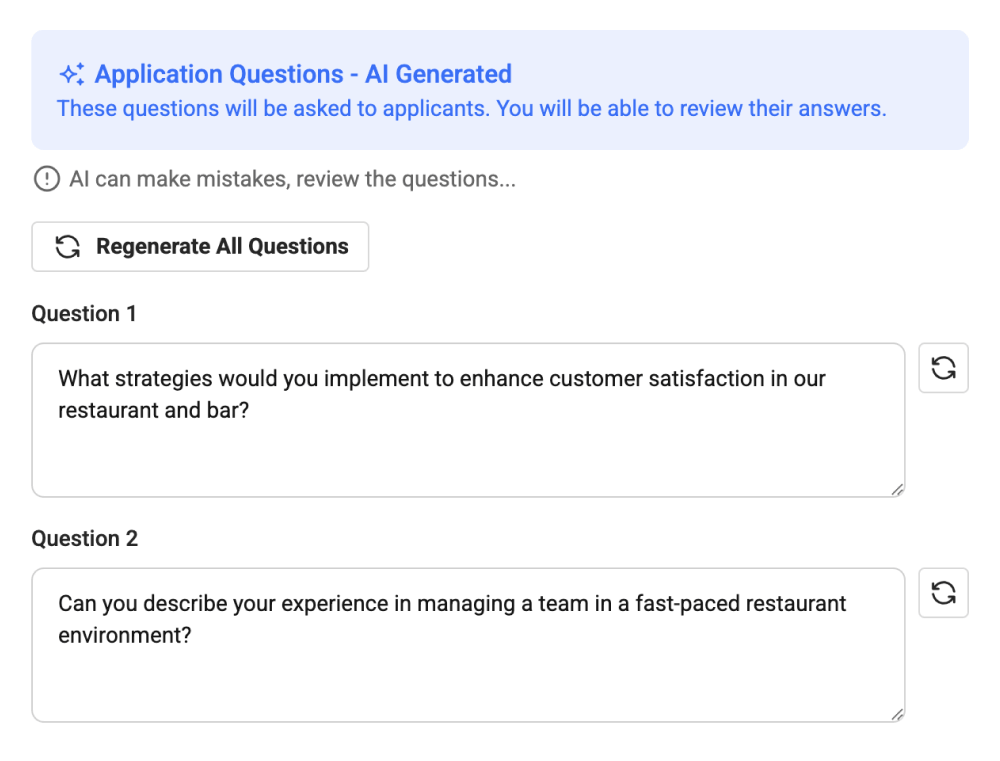Click the "Question 2" label
The height and width of the screenshot is (761, 1000).
coord(84,539)
